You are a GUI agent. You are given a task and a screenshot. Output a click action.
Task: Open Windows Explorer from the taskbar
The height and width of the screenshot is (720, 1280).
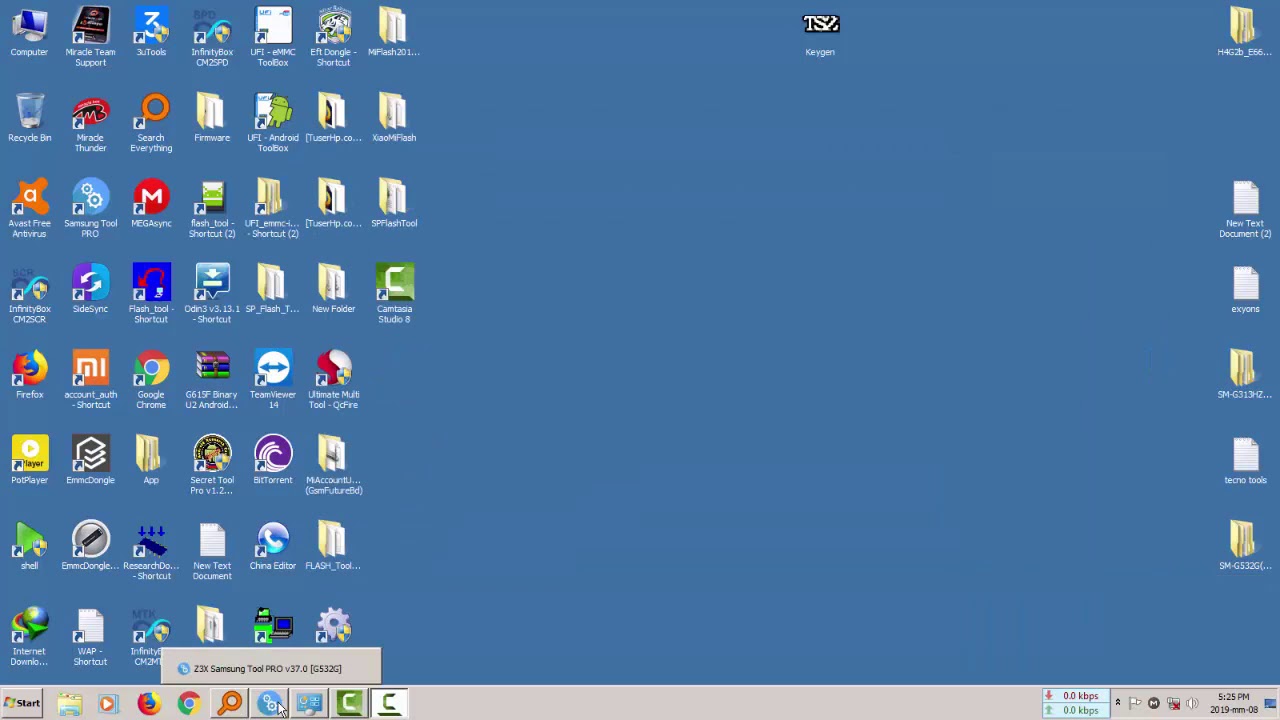[x=69, y=704]
